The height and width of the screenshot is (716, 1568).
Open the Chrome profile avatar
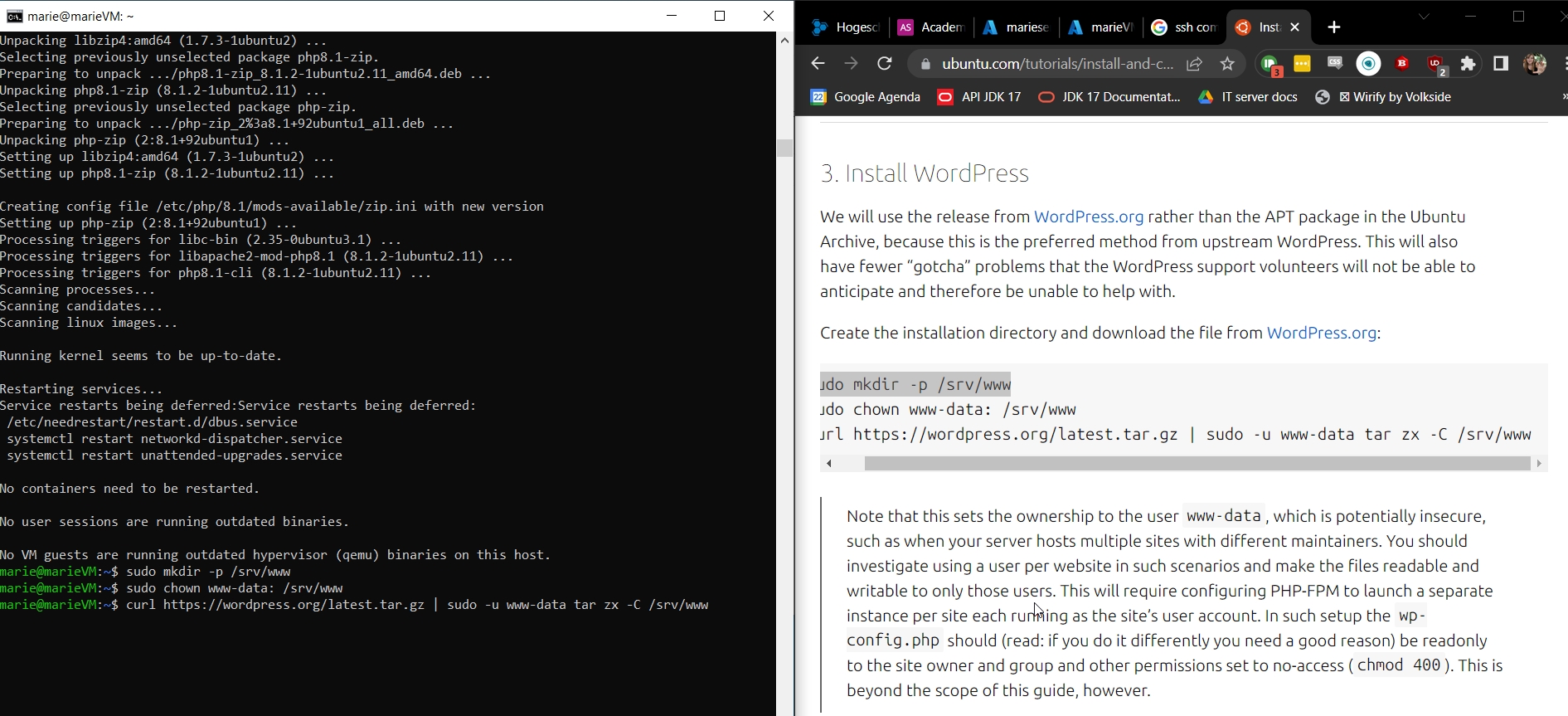pyautogui.click(x=1535, y=64)
